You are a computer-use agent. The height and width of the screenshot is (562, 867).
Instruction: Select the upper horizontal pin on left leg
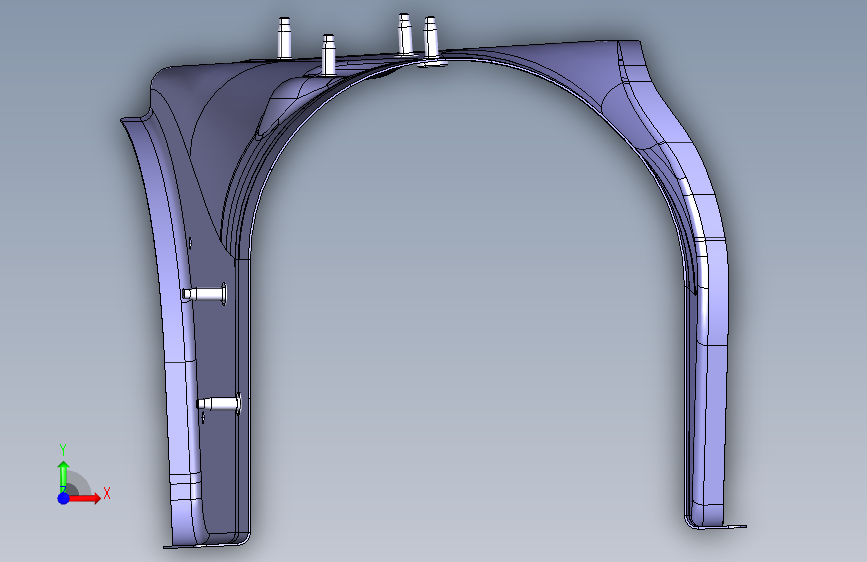click(x=205, y=294)
